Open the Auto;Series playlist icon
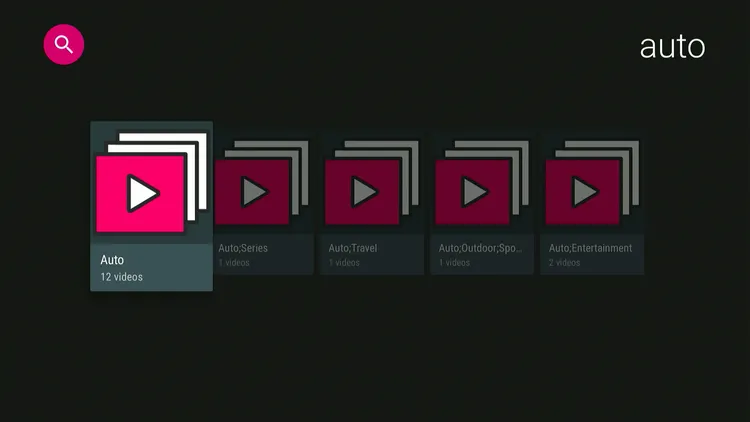 [262, 183]
